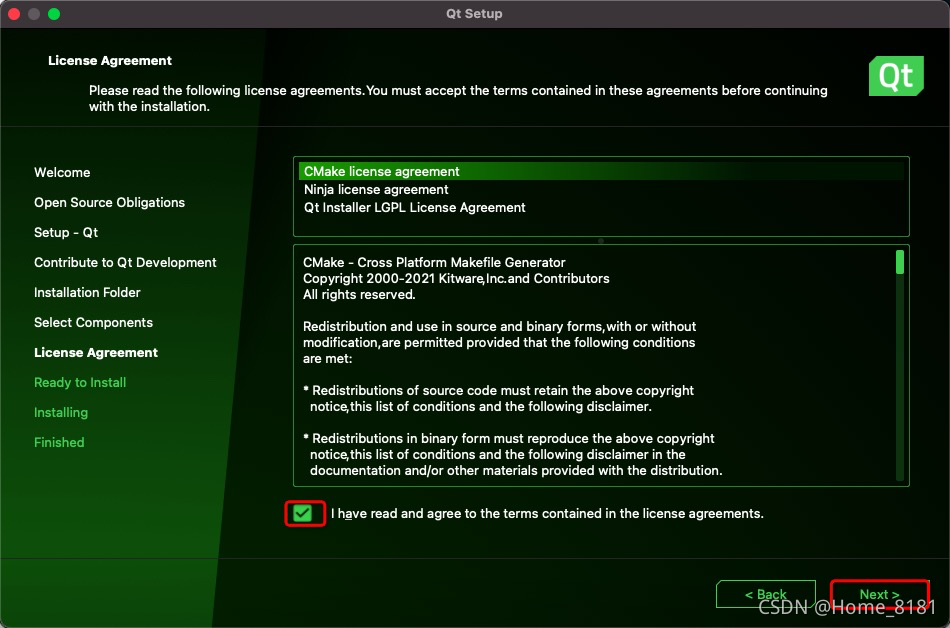The height and width of the screenshot is (628, 950).
Task: Click the license text scrollbar thumb
Action: pos(900,262)
